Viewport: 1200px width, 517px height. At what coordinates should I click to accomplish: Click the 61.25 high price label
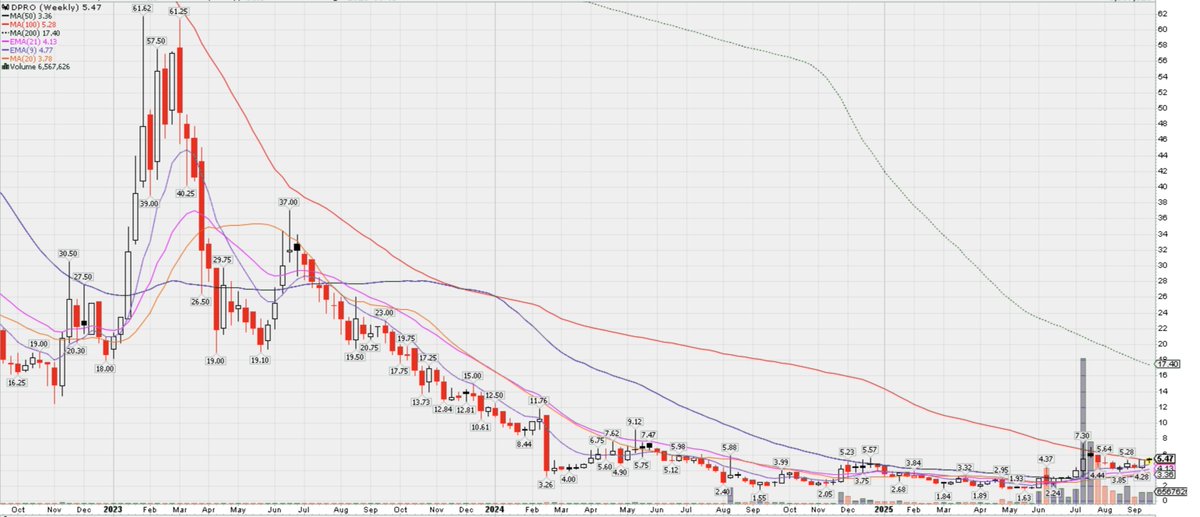[179, 11]
